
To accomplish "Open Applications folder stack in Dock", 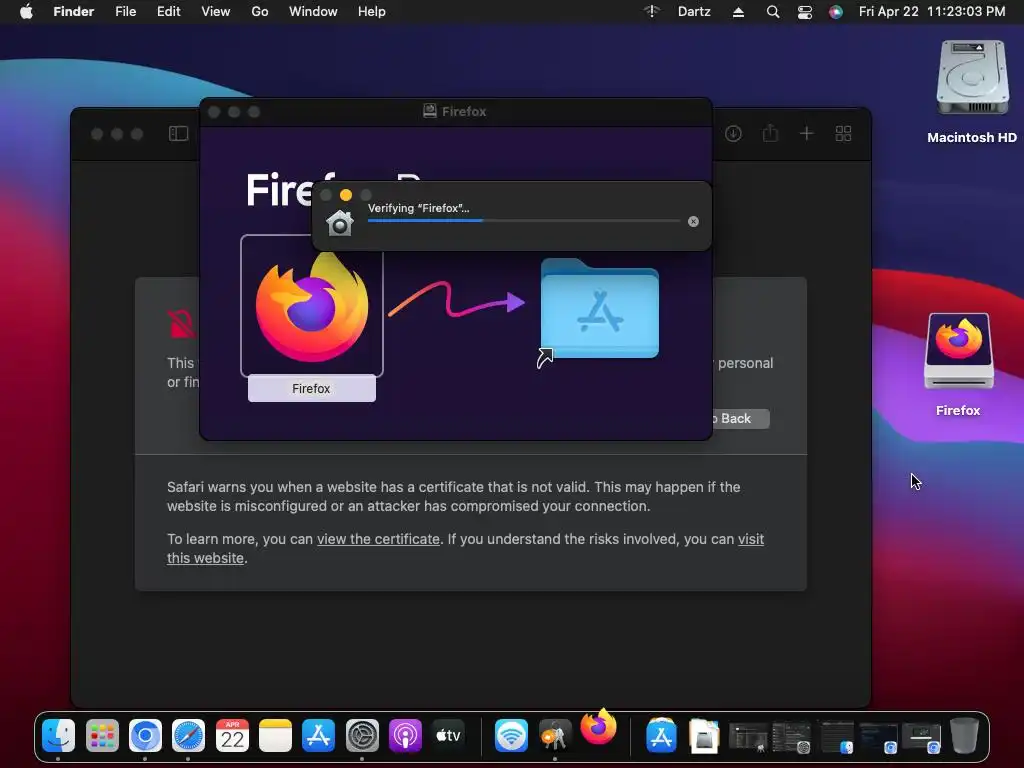I will pos(661,736).
